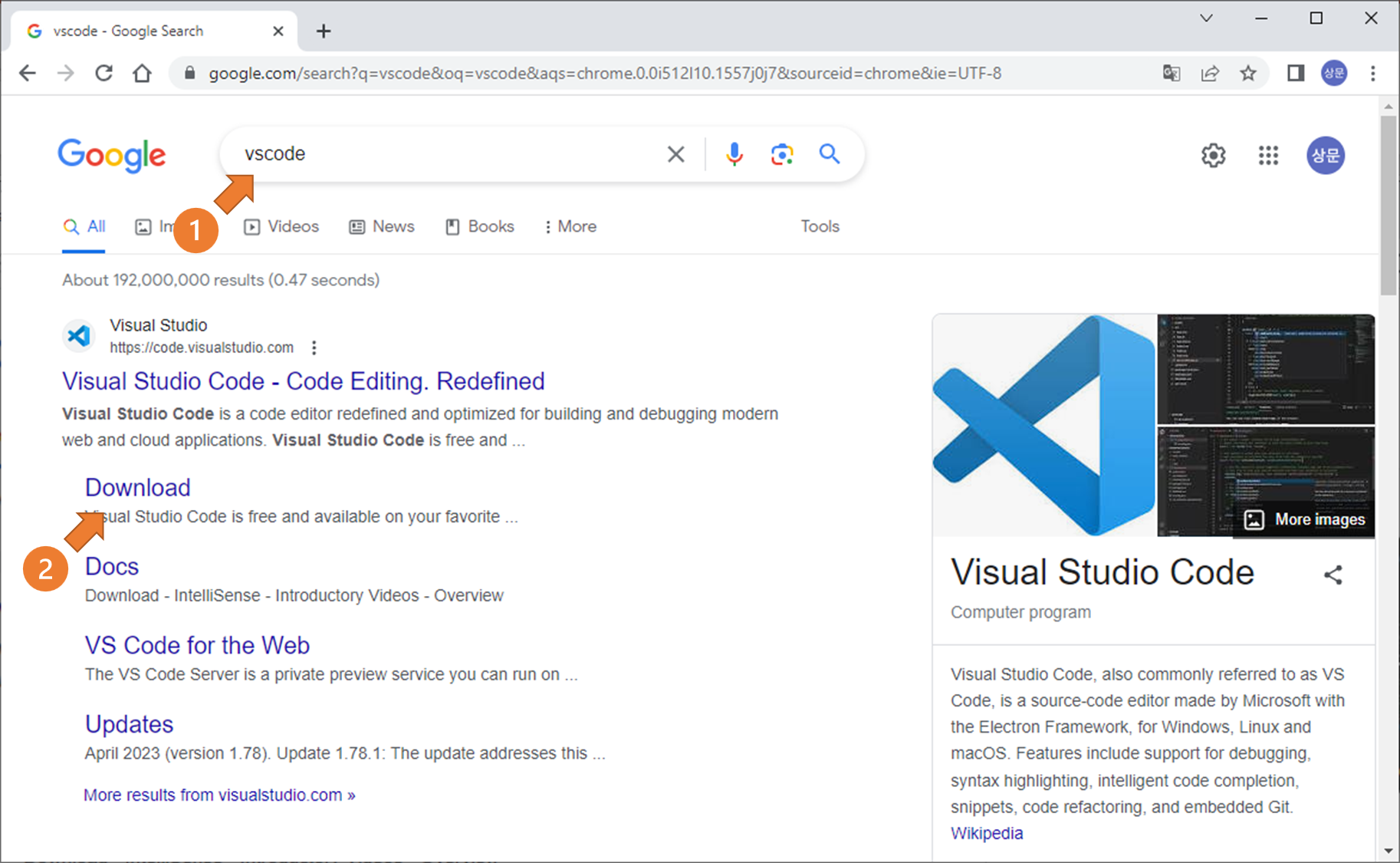This screenshot has width=1400, height=863.
Task: Click the Google account avatar on page
Action: 1326,156
